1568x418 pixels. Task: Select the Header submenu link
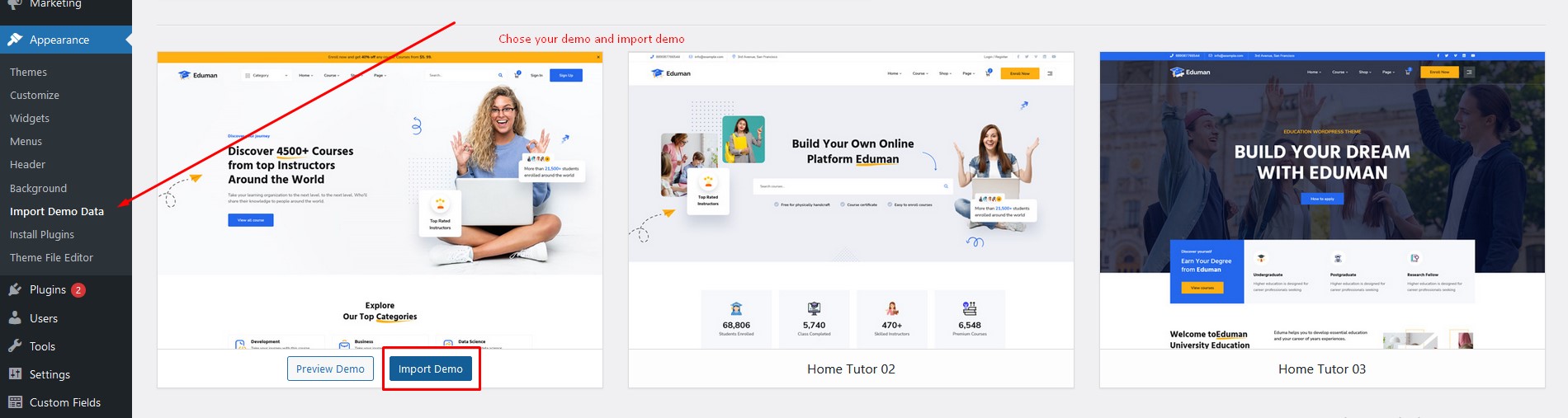(x=27, y=165)
